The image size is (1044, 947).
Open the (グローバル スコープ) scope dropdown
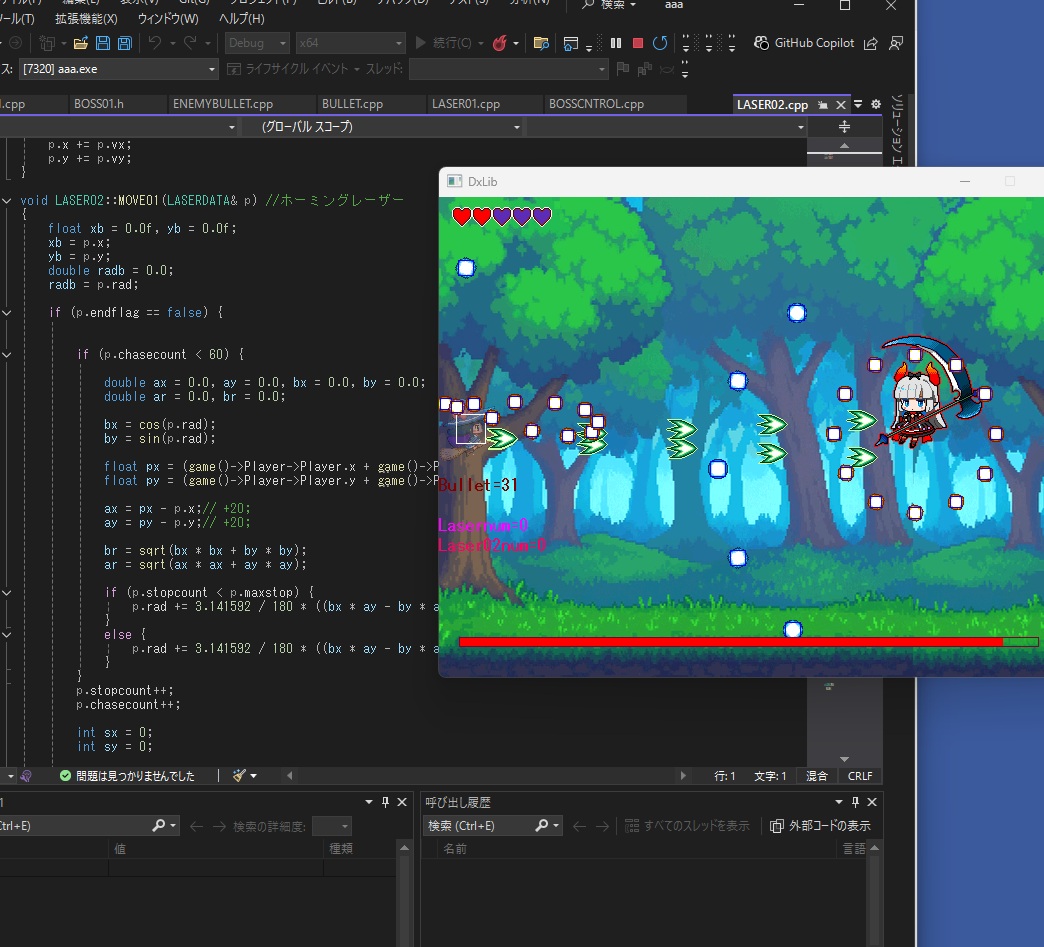click(x=382, y=127)
